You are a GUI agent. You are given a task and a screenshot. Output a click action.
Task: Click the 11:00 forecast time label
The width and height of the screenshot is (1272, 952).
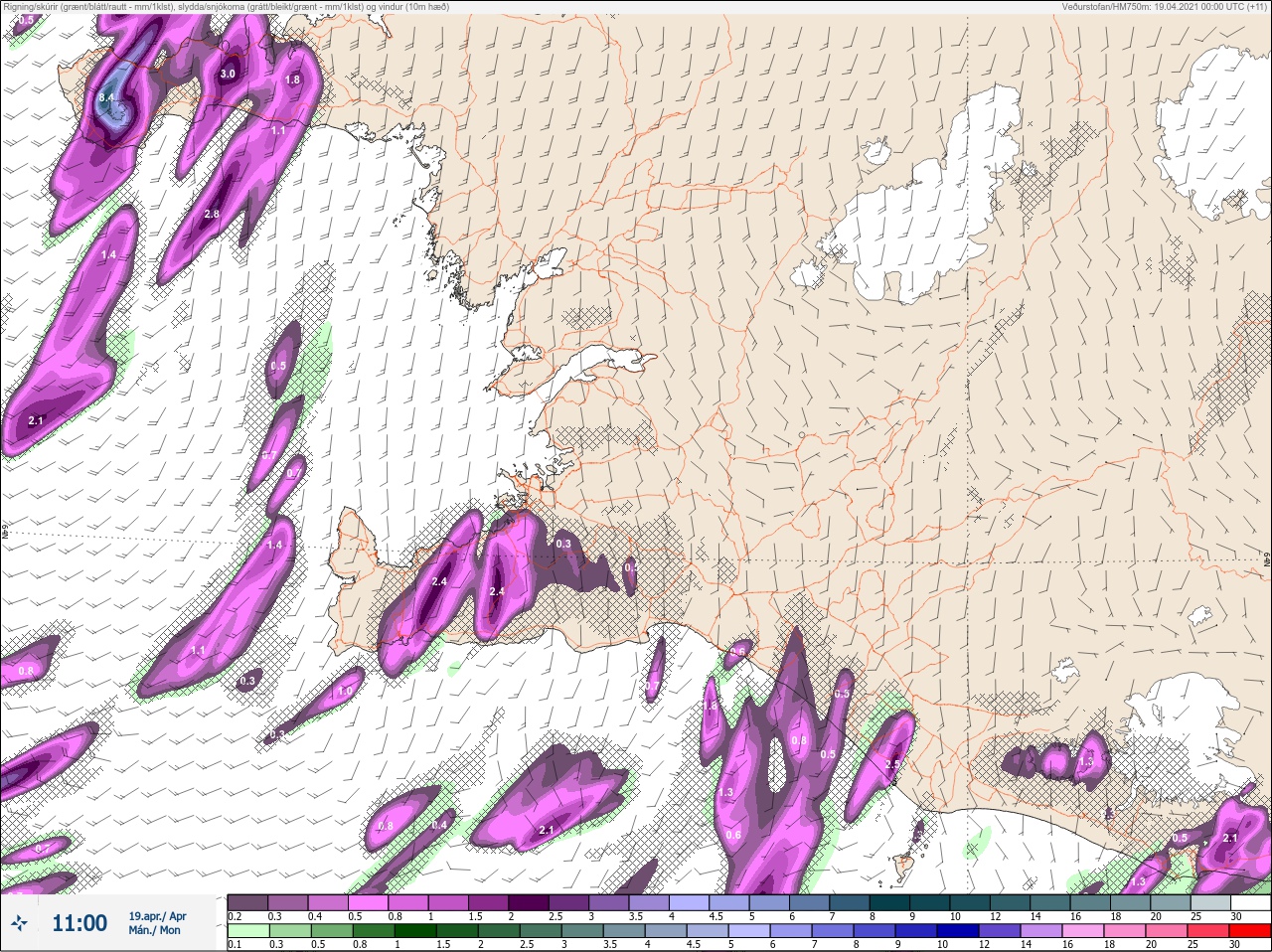[79, 923]
